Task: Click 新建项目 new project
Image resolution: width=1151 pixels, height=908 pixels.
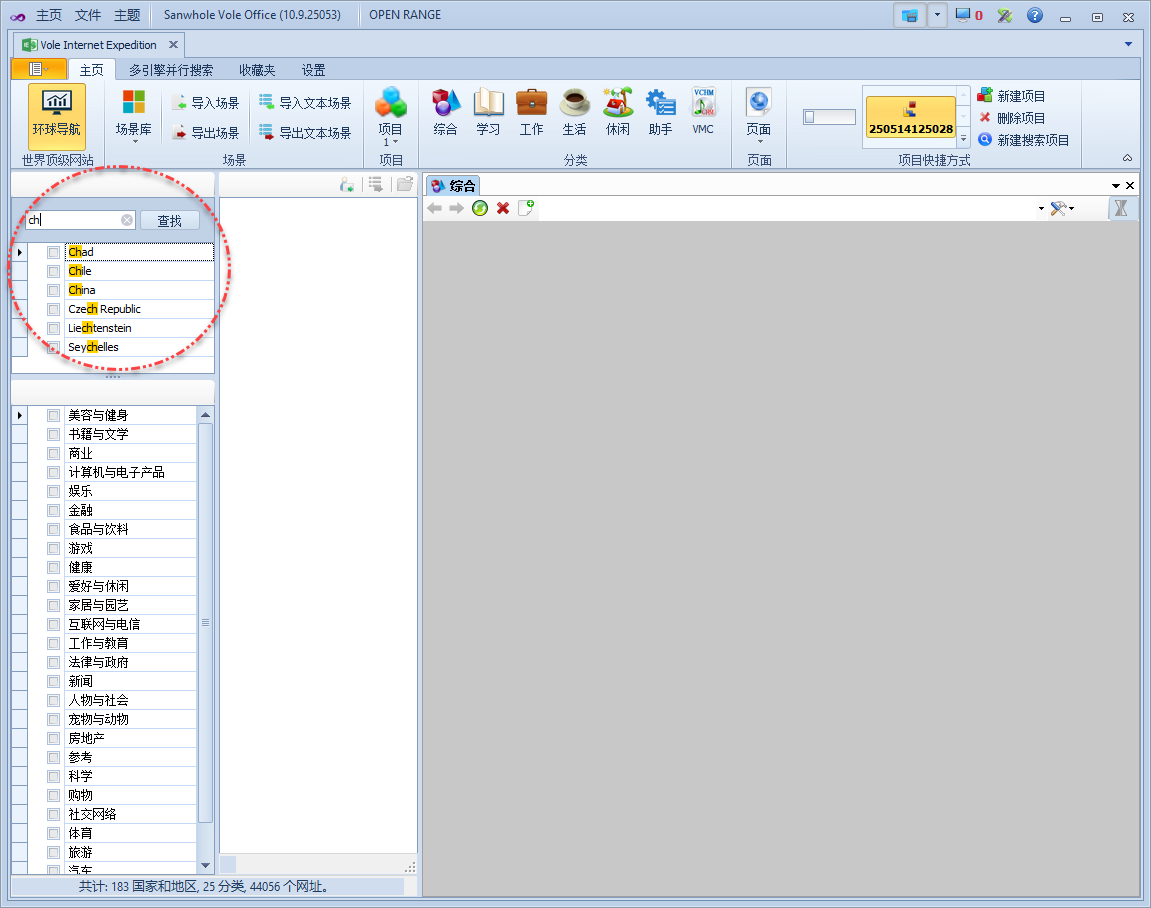Action: [1011, 95]
